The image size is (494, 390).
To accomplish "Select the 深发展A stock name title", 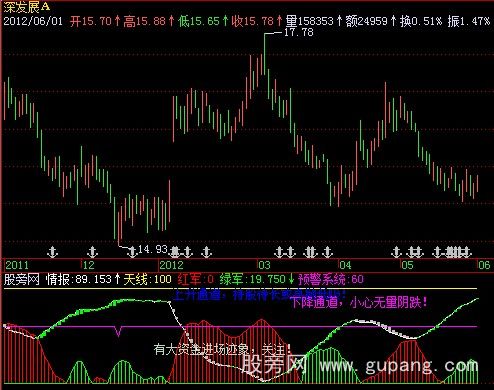I will point(27,7).
